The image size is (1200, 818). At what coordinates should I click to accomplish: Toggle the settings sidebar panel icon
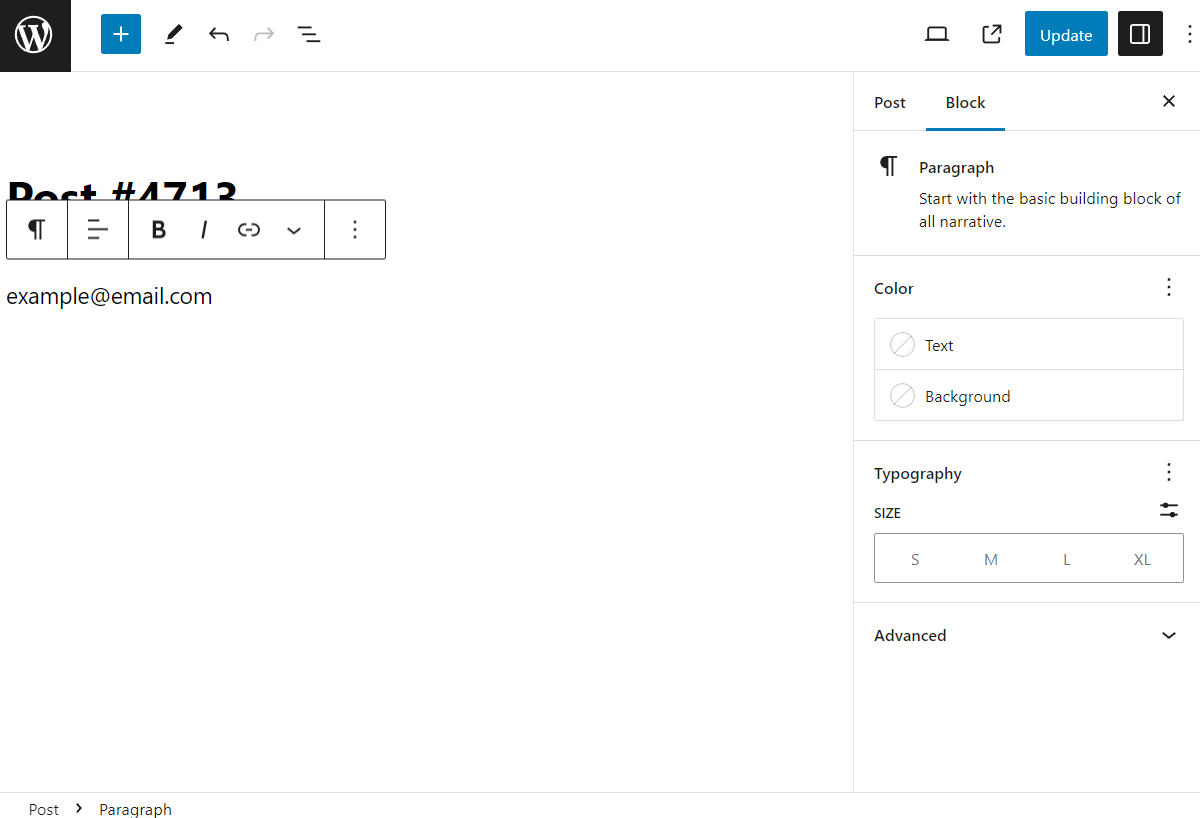pyautogui.click(x=1140, y=33)
